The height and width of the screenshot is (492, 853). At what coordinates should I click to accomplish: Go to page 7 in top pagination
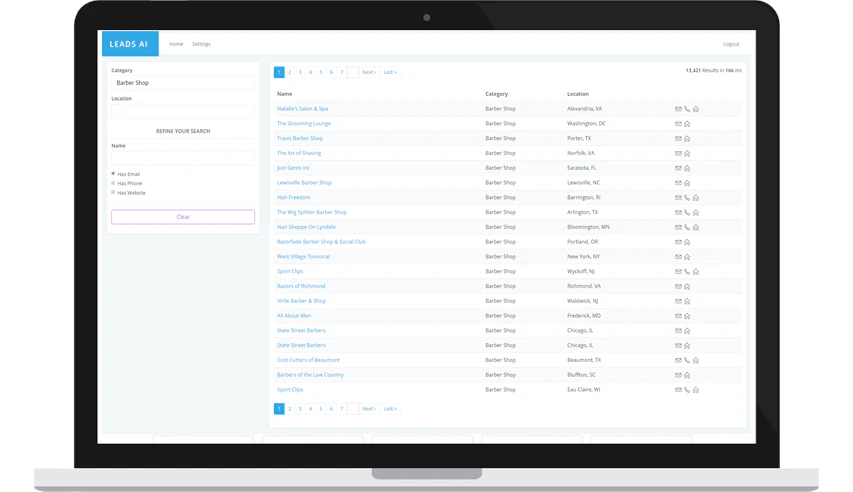pos(342,72)
